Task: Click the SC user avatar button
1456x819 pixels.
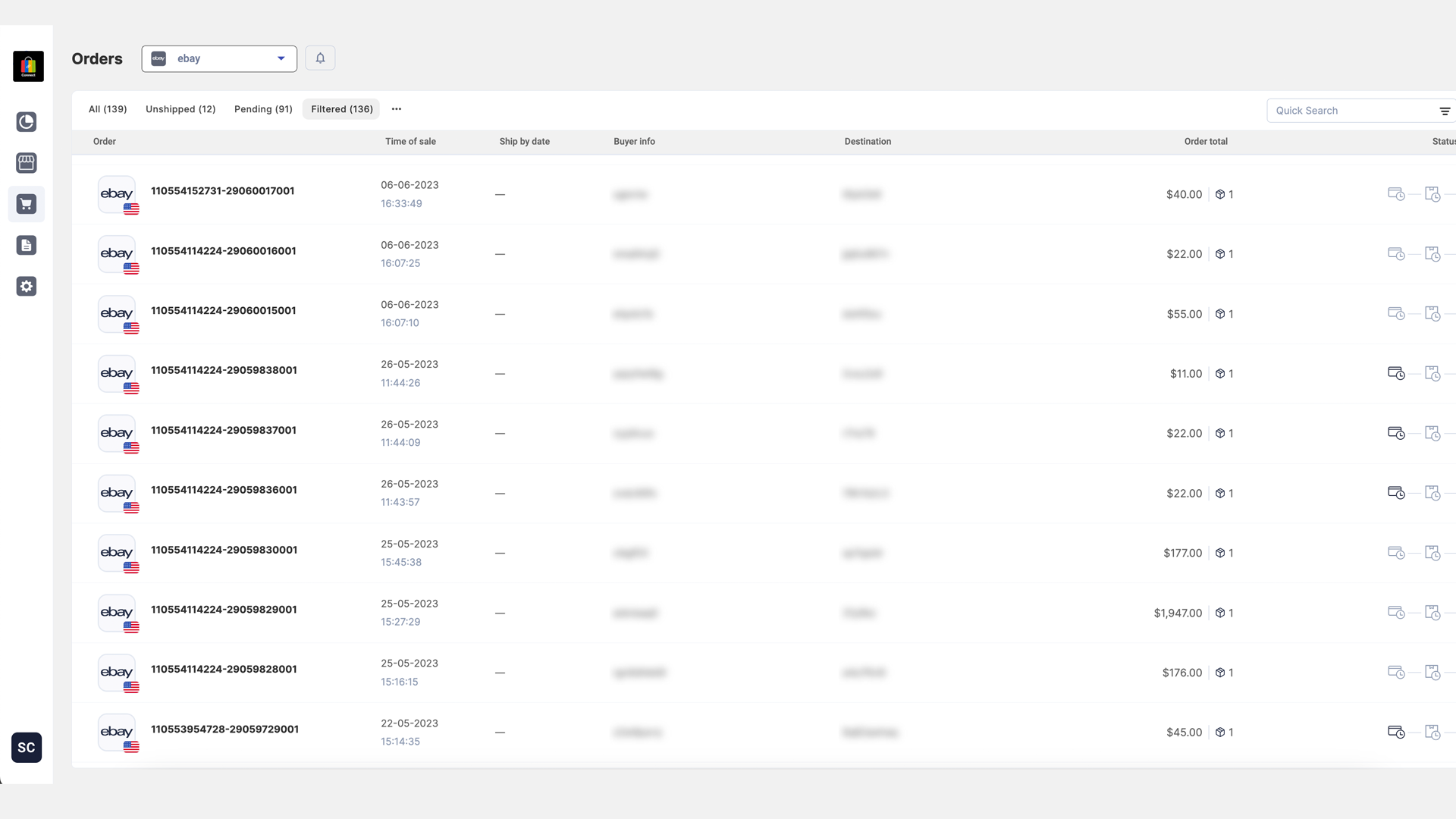Action: coord(27,748)
